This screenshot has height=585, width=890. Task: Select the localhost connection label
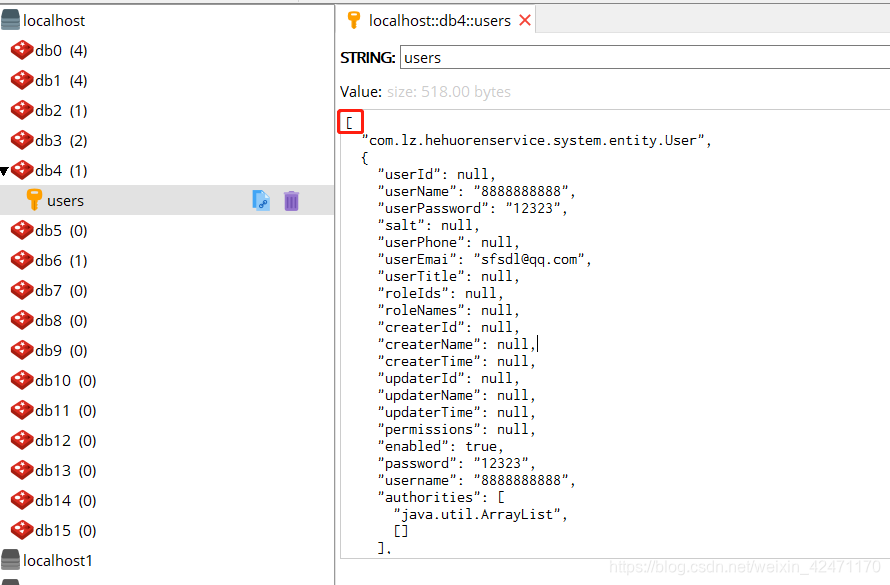click(x=54, y=21)
